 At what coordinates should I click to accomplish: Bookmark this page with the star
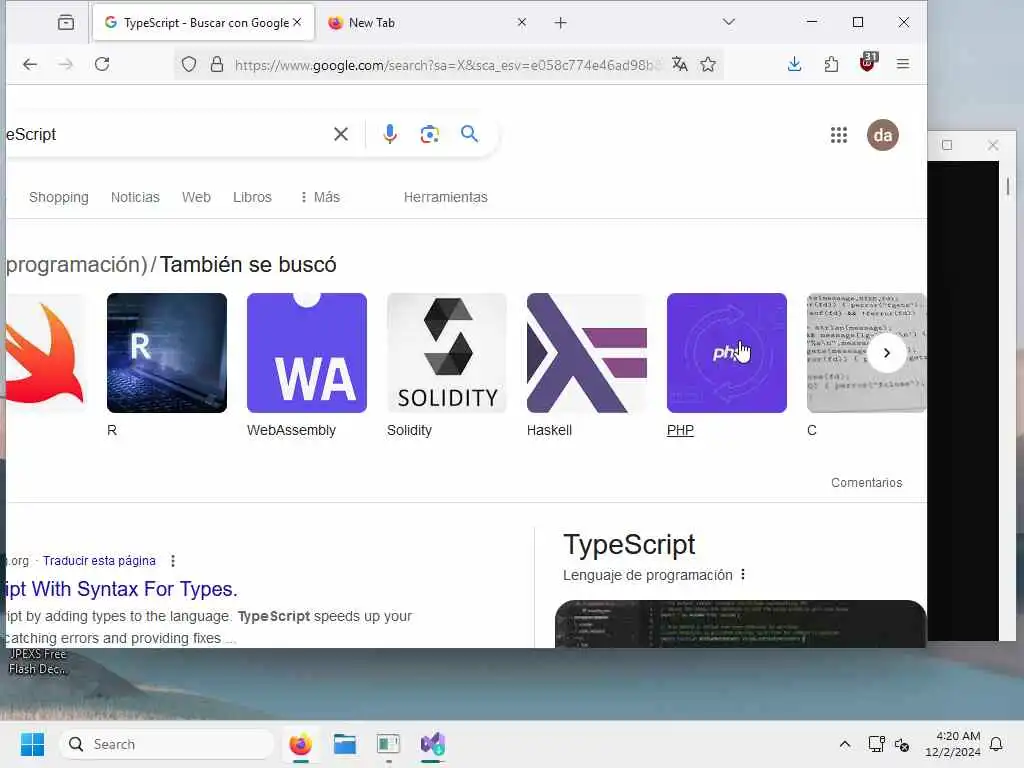click(x=708, y=64)
